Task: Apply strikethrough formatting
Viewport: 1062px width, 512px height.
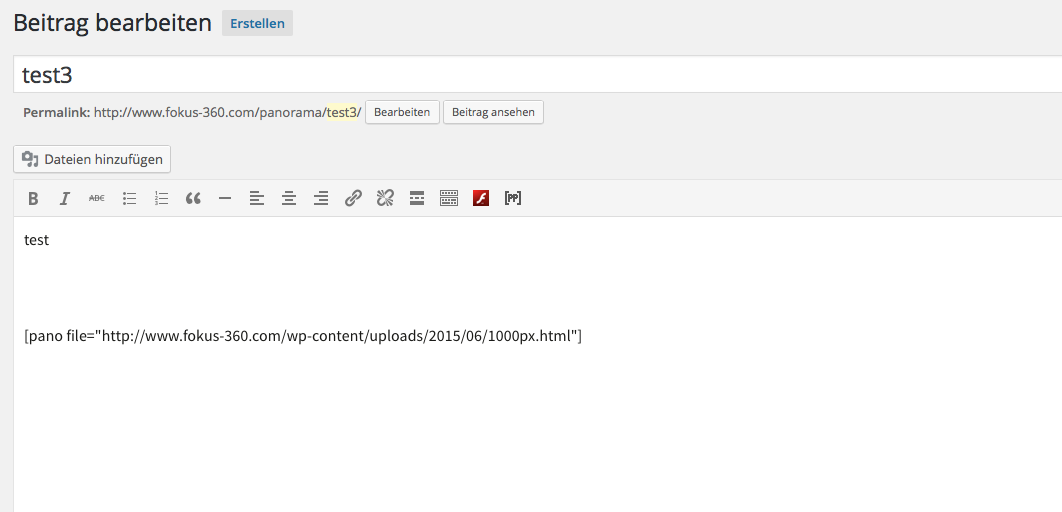Action: 97,199
